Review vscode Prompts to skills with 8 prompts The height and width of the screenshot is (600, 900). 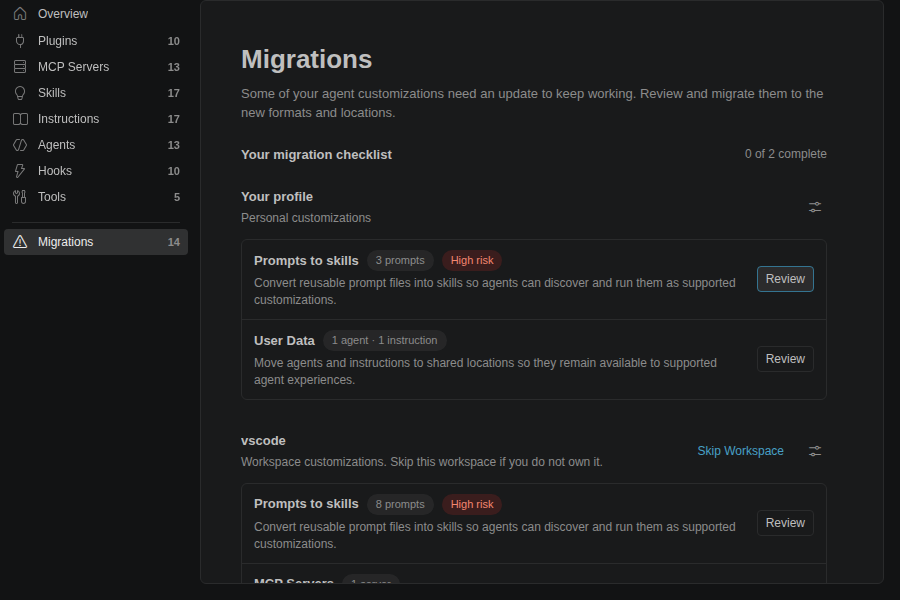785,523
